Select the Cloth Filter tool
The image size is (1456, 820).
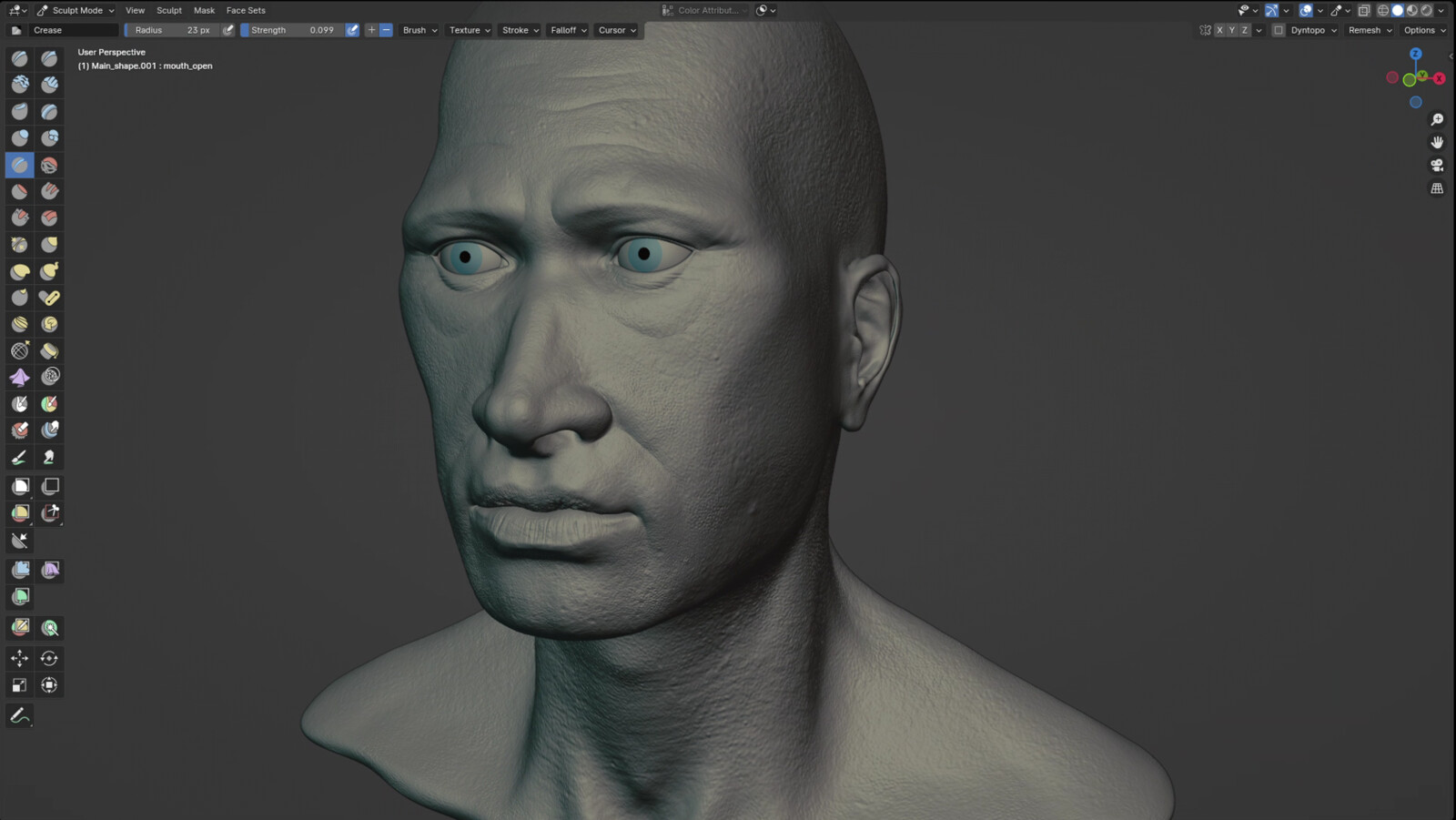point(50,571)
